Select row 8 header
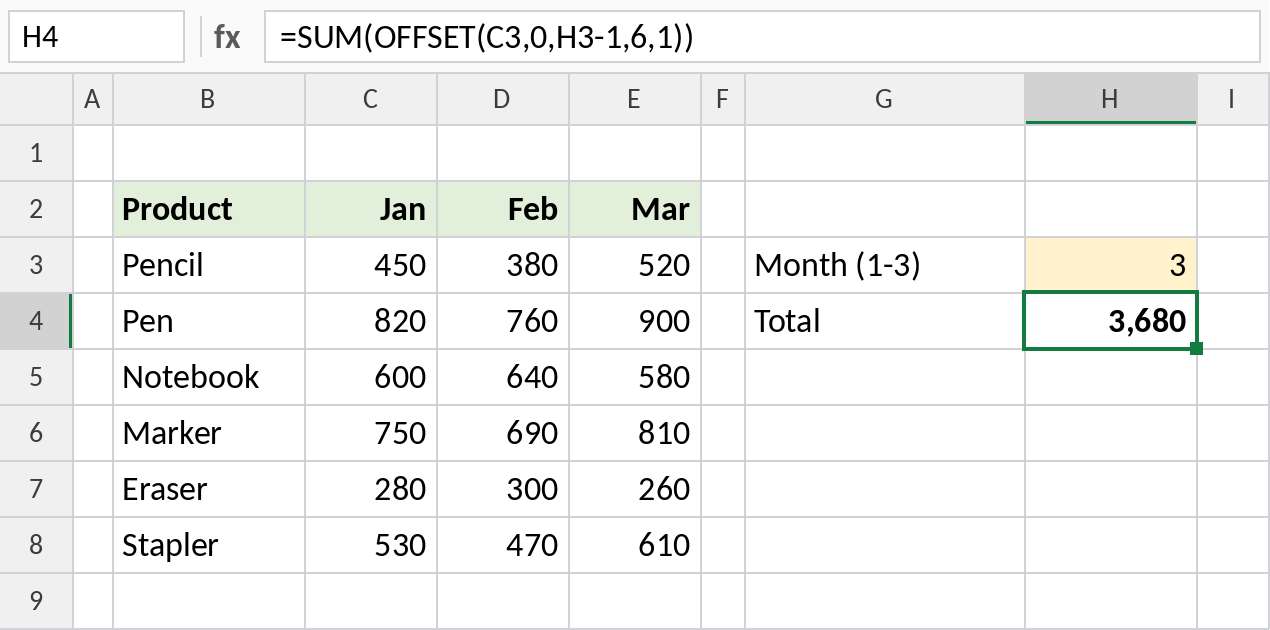1270x630 pixels. (x=37, y=545)
